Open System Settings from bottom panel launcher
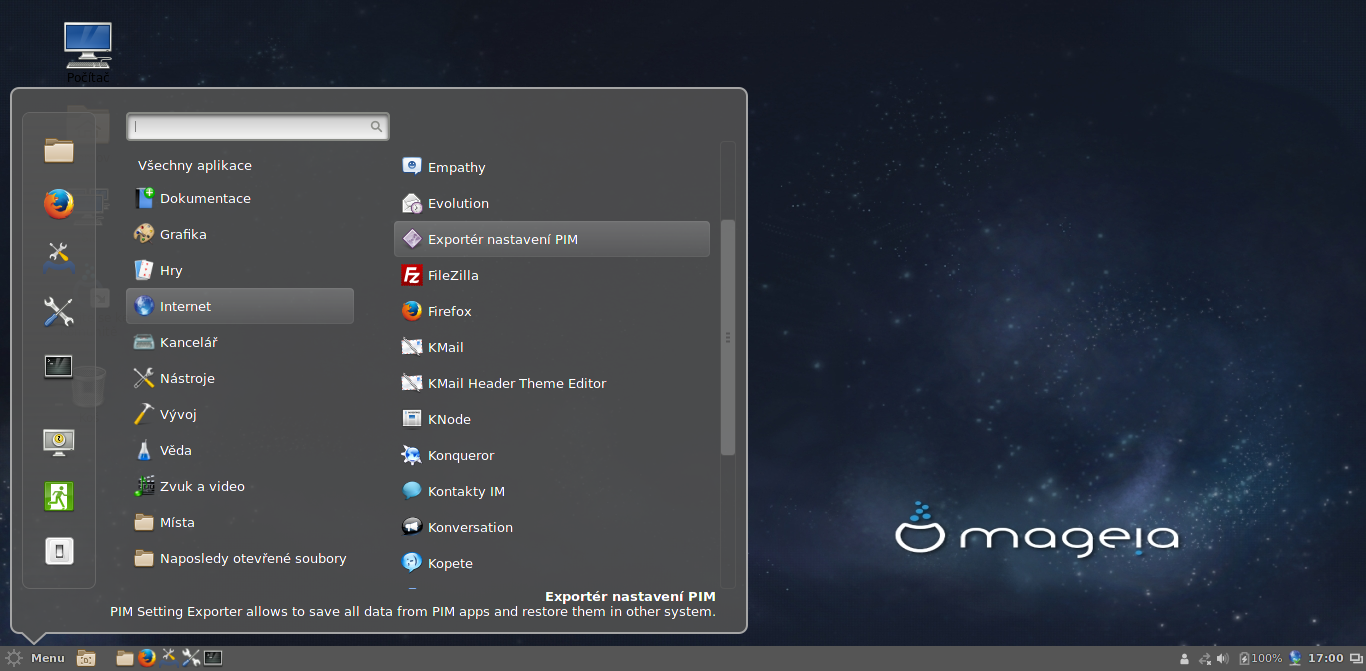Screen dimensions: 1366x671 [x=191, y=658]
